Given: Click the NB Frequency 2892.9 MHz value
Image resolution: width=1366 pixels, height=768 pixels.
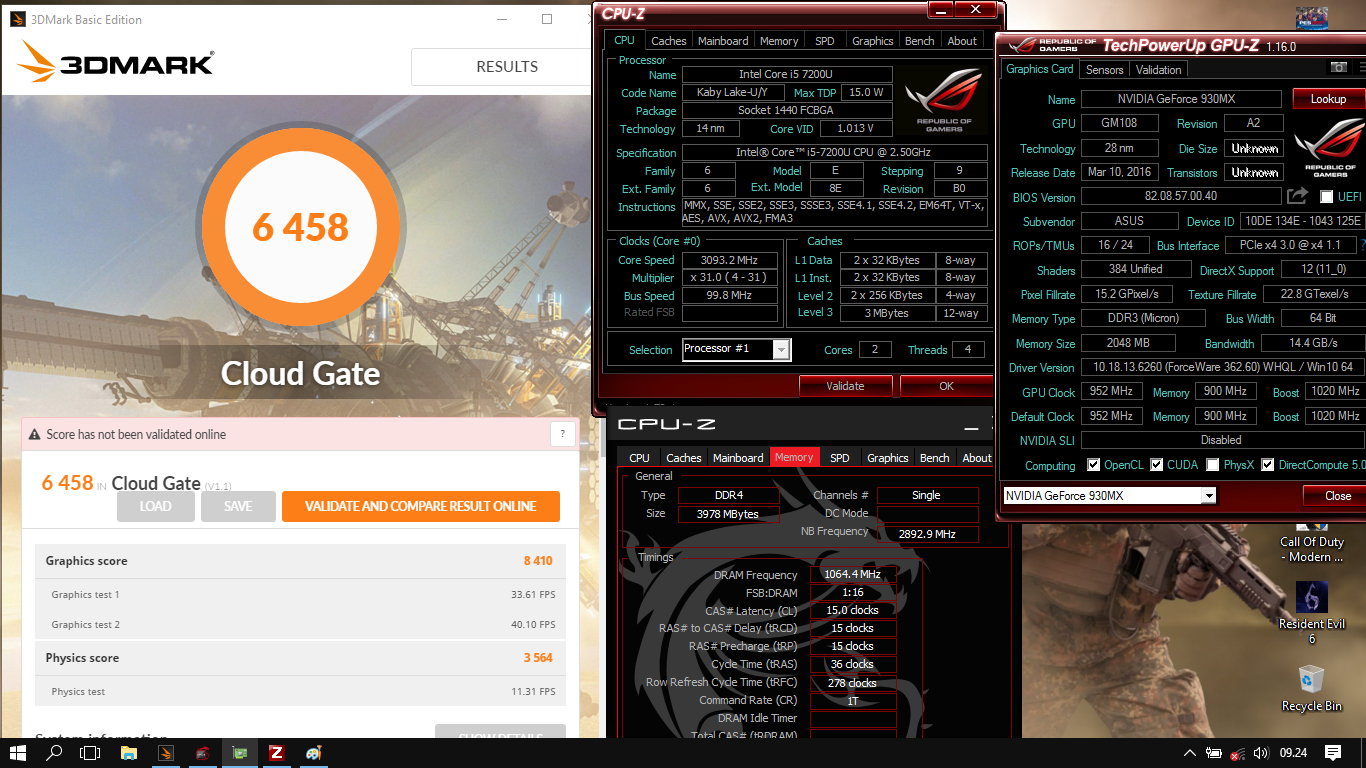Looking at the screenshot, I should pyautogui.click(x=927, y=534).
